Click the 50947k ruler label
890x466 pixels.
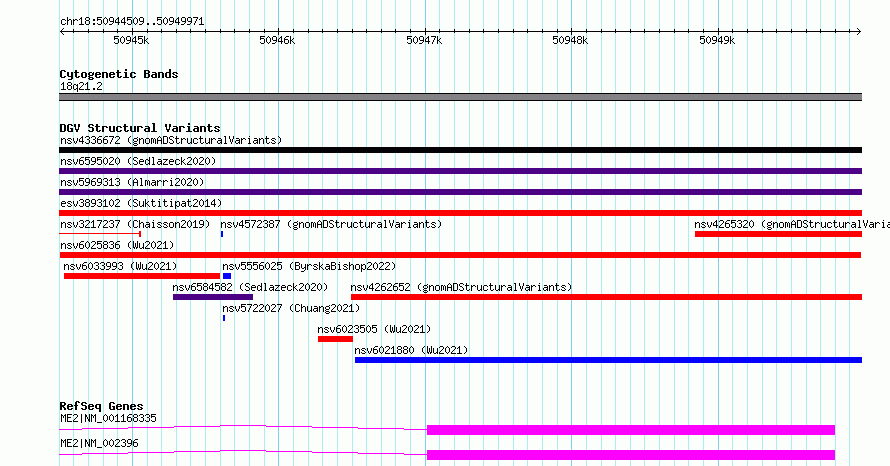click(424, 40)
